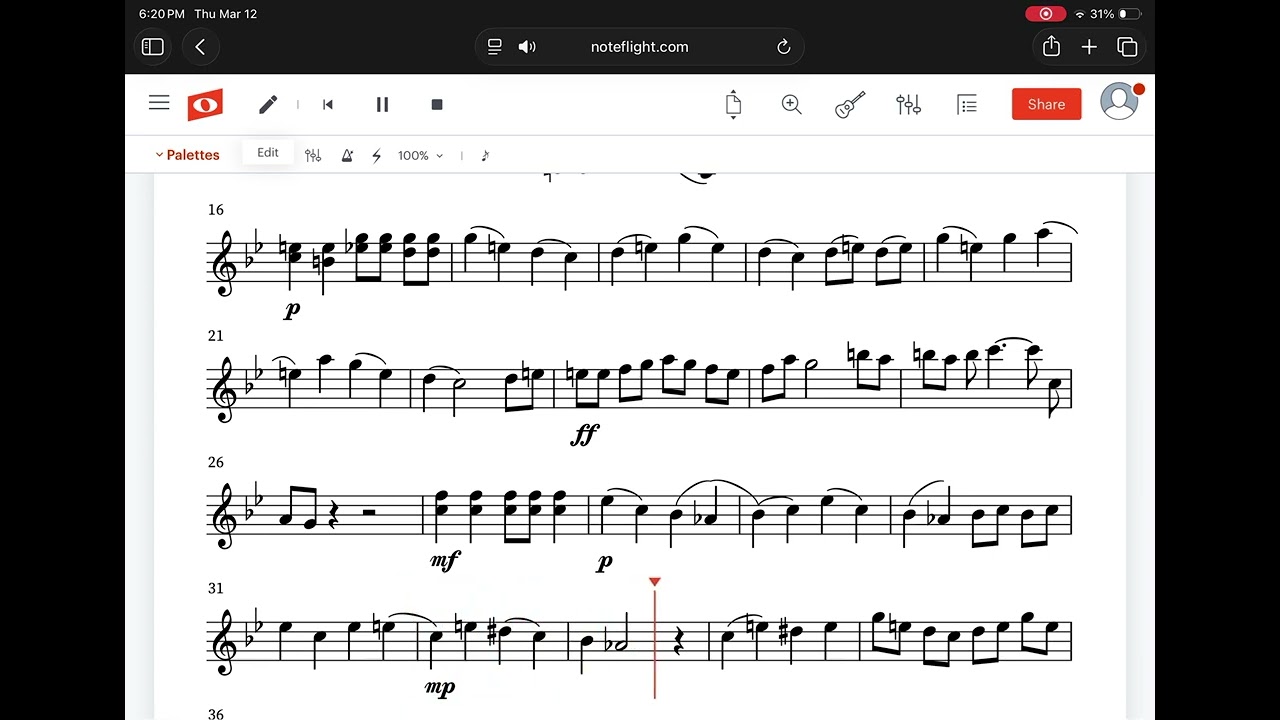
Task: Click the p dynamic marking in measure 16
Action: [x=292, y=310]
